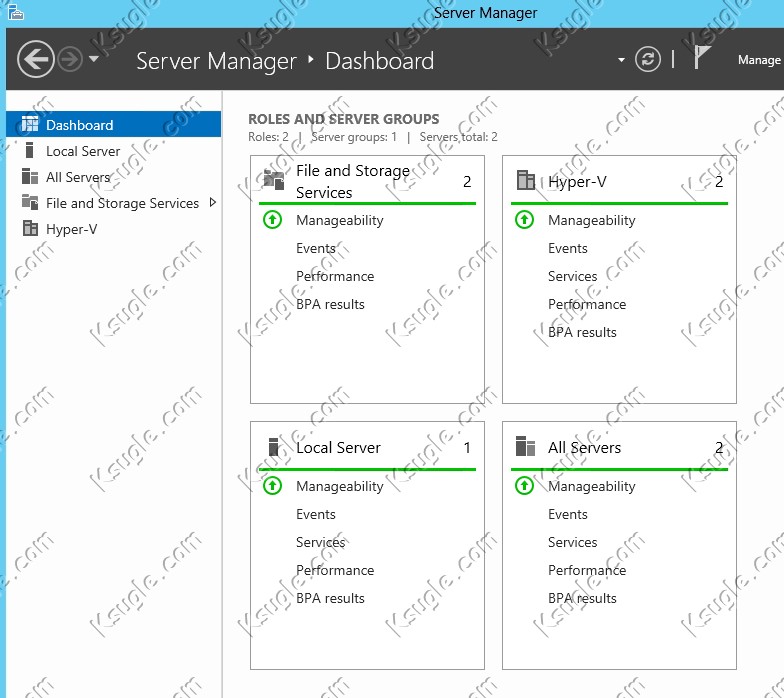Open the Notifications flag icon

[x=702, y=56]
